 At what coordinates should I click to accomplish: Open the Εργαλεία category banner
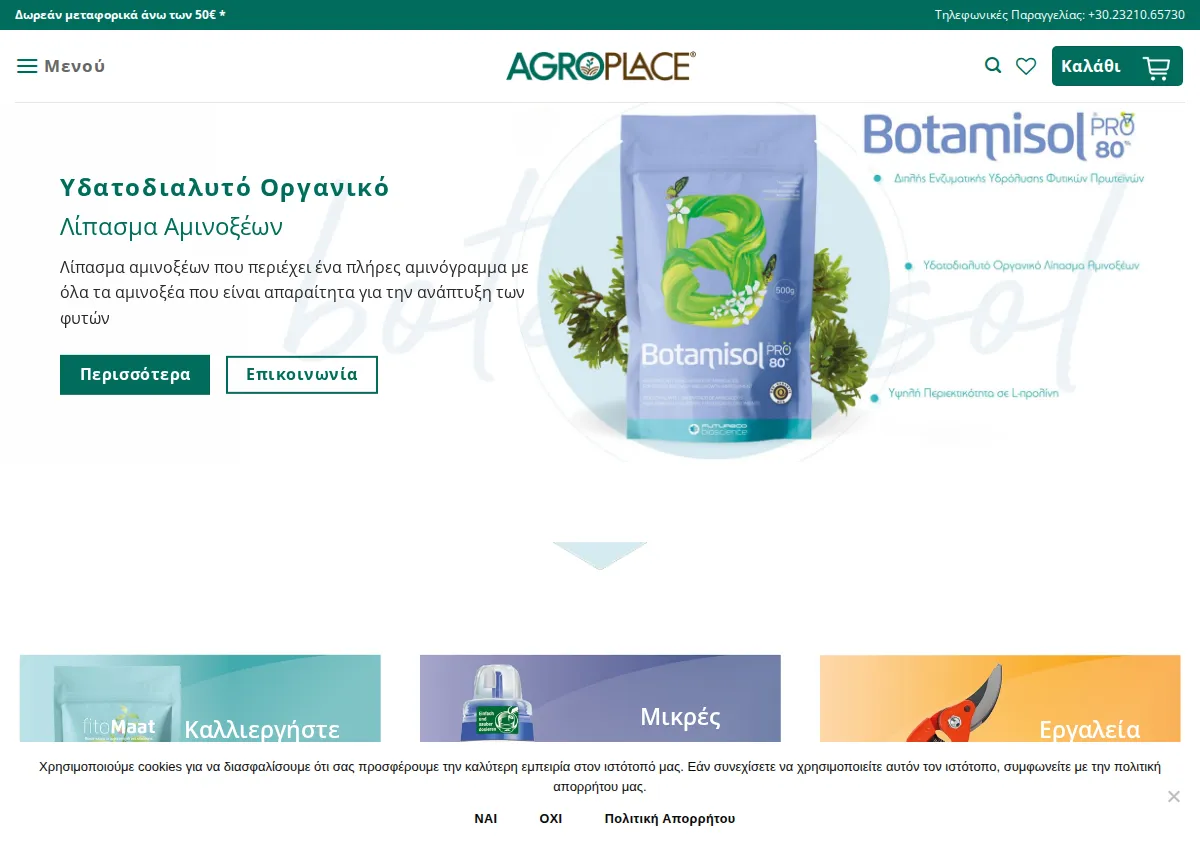pyautogui.click(x=1000, y=698)
